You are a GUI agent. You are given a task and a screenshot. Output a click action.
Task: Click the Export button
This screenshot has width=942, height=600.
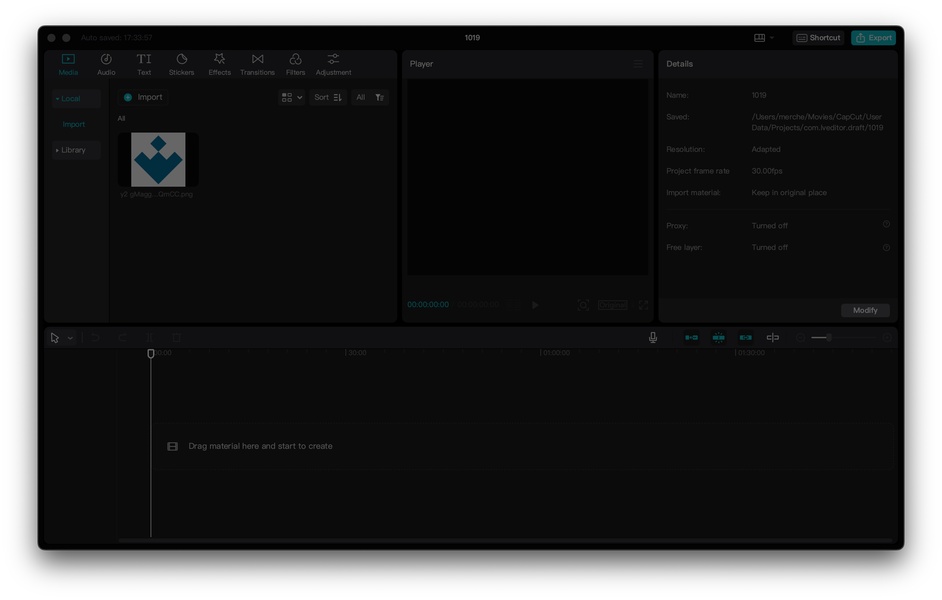(x=873, y=38)
